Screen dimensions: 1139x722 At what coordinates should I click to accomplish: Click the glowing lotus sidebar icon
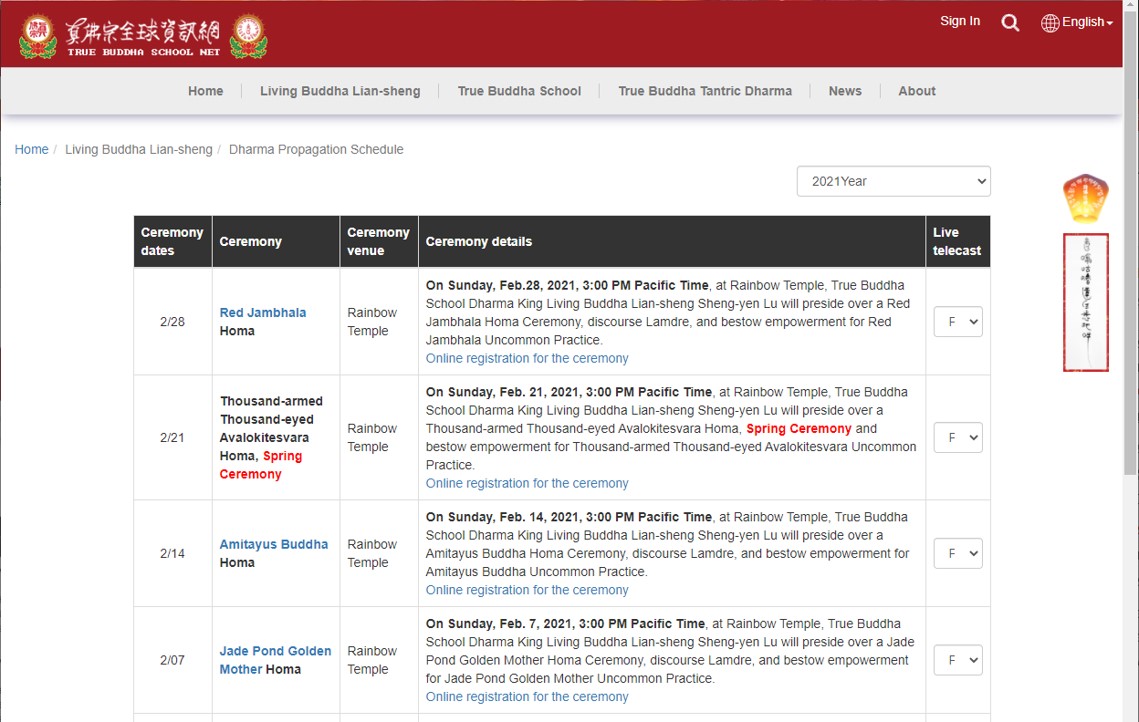coord(1085,199)
